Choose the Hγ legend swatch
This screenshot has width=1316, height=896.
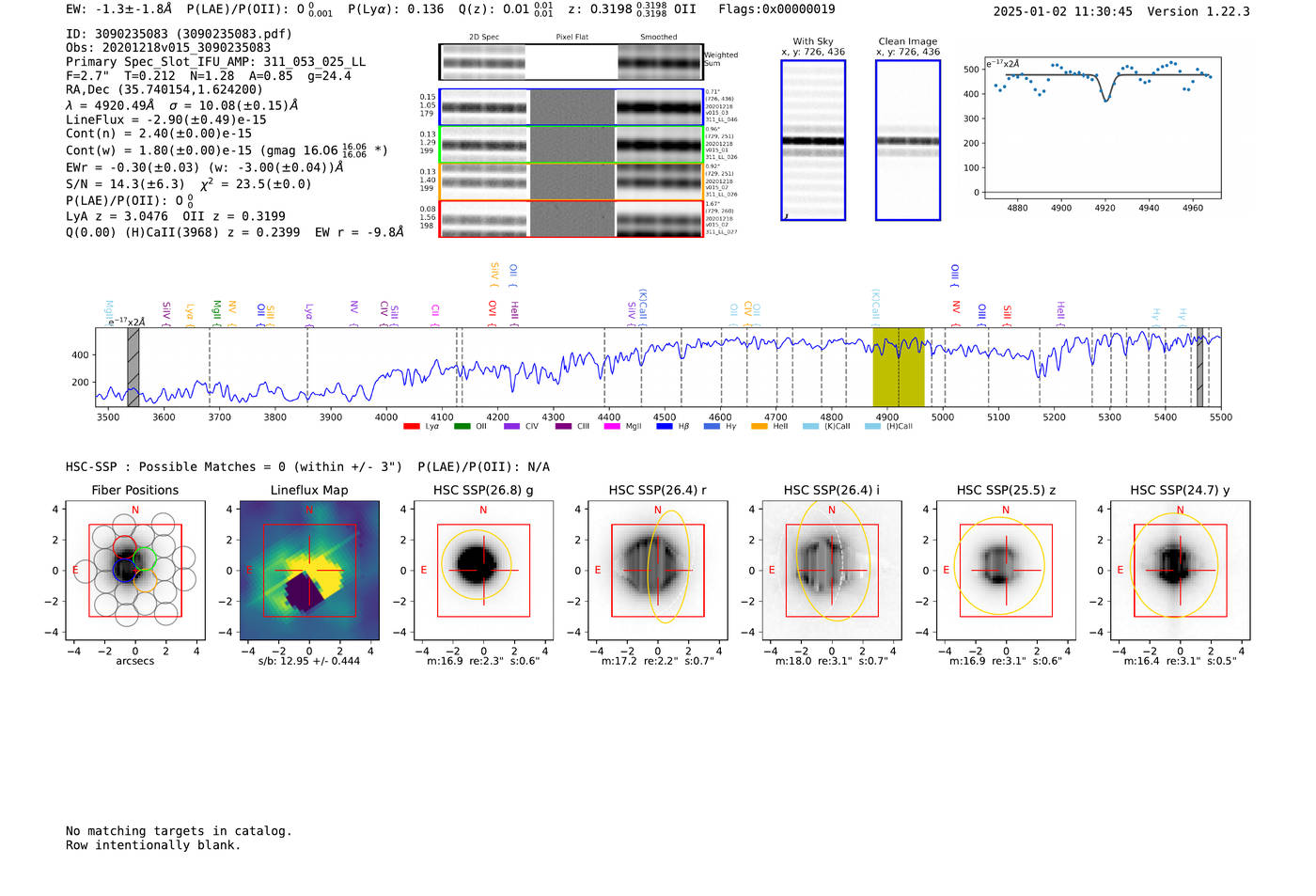click(712, 426)
